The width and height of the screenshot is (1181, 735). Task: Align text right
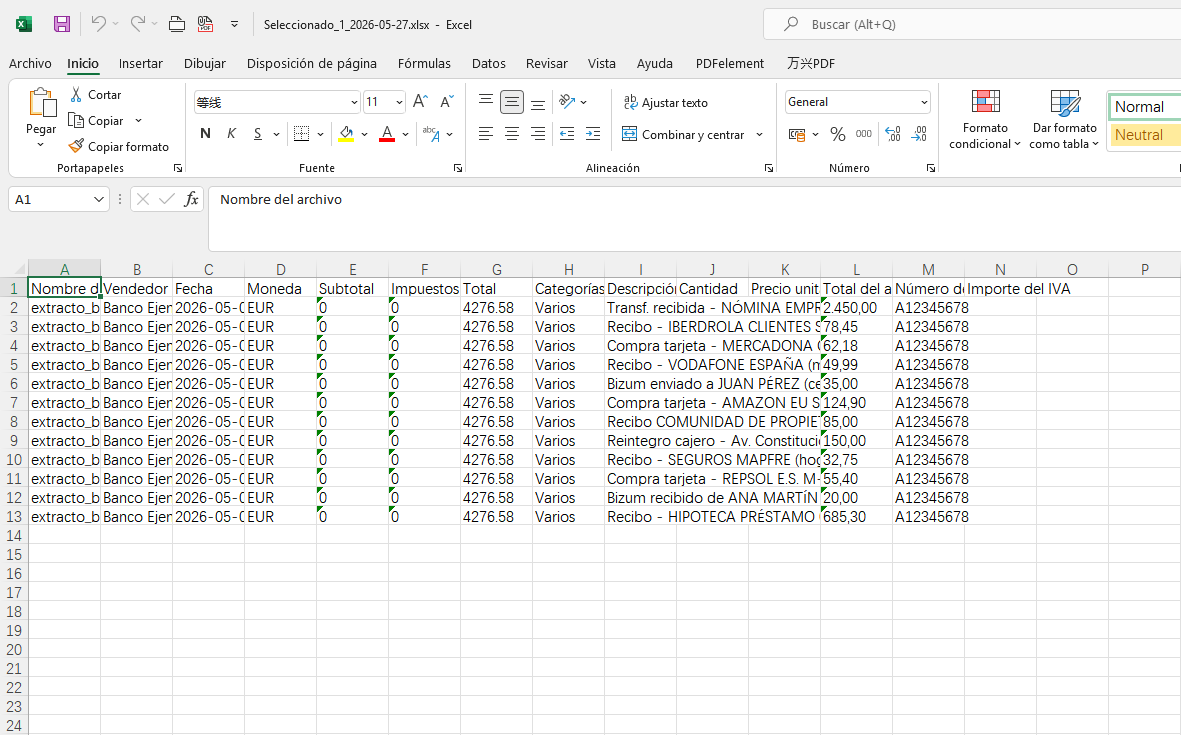[538, 134]
